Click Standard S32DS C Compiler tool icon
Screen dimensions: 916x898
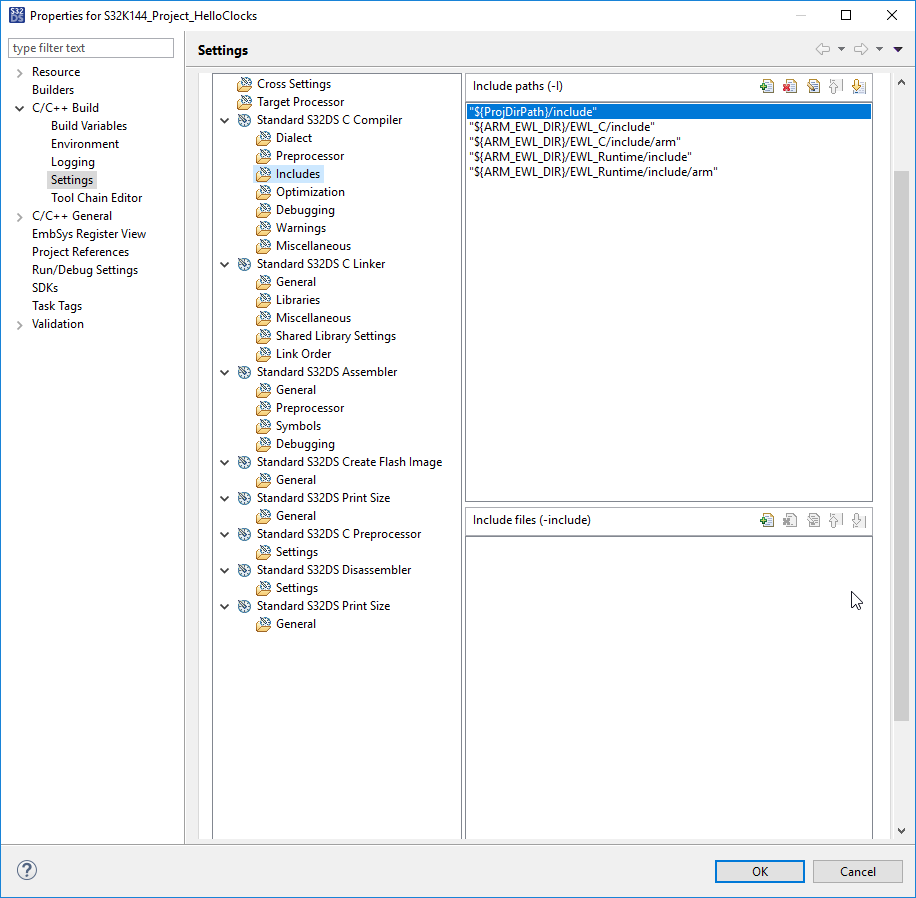244,120
